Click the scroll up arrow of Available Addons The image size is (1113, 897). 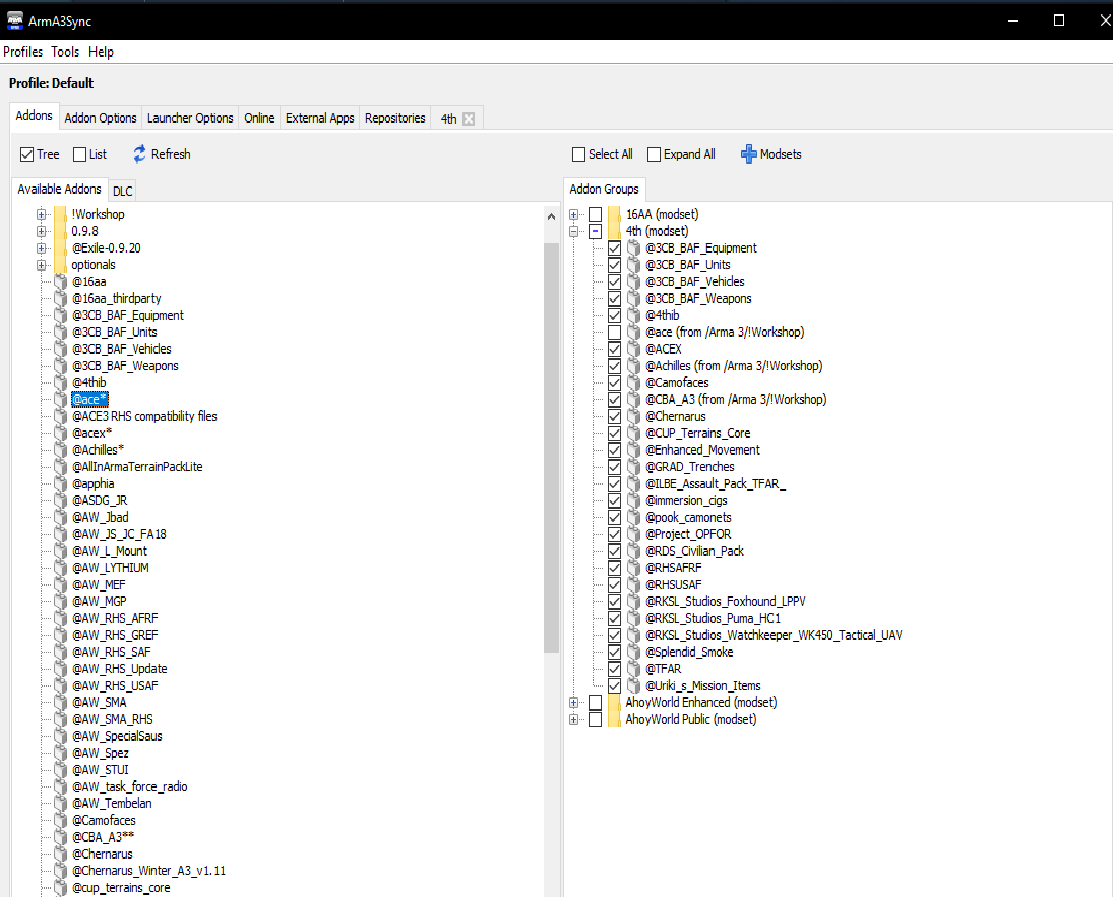(x=552, y=216)
